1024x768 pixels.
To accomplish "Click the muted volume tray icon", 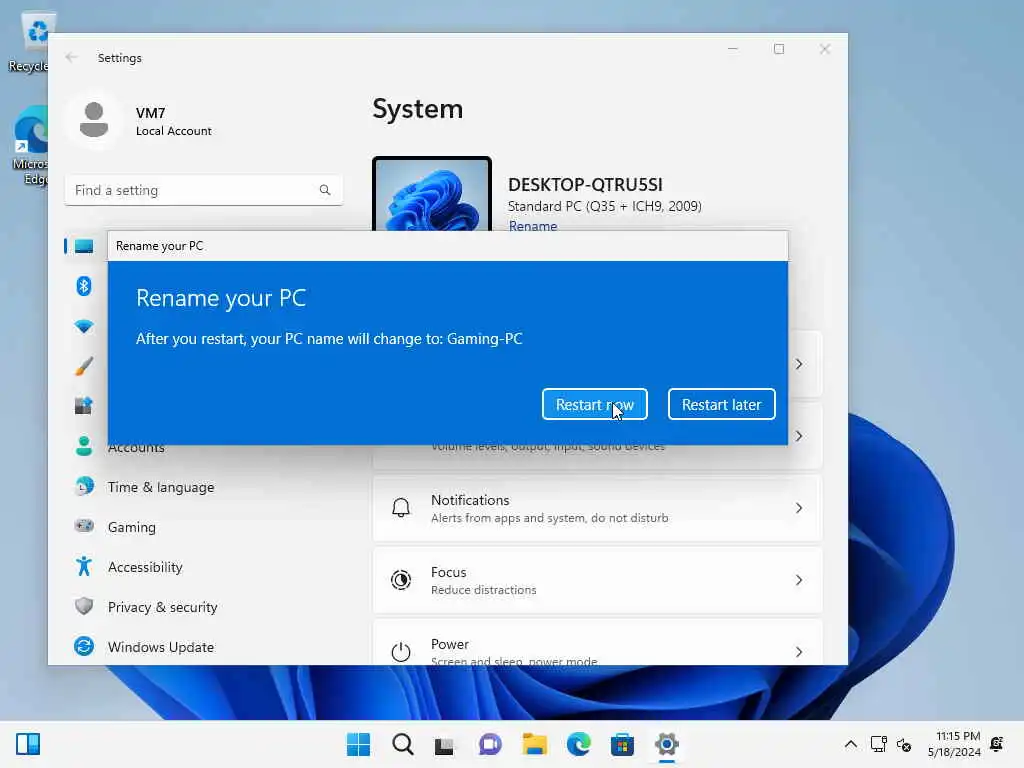I will click(904, 744).
